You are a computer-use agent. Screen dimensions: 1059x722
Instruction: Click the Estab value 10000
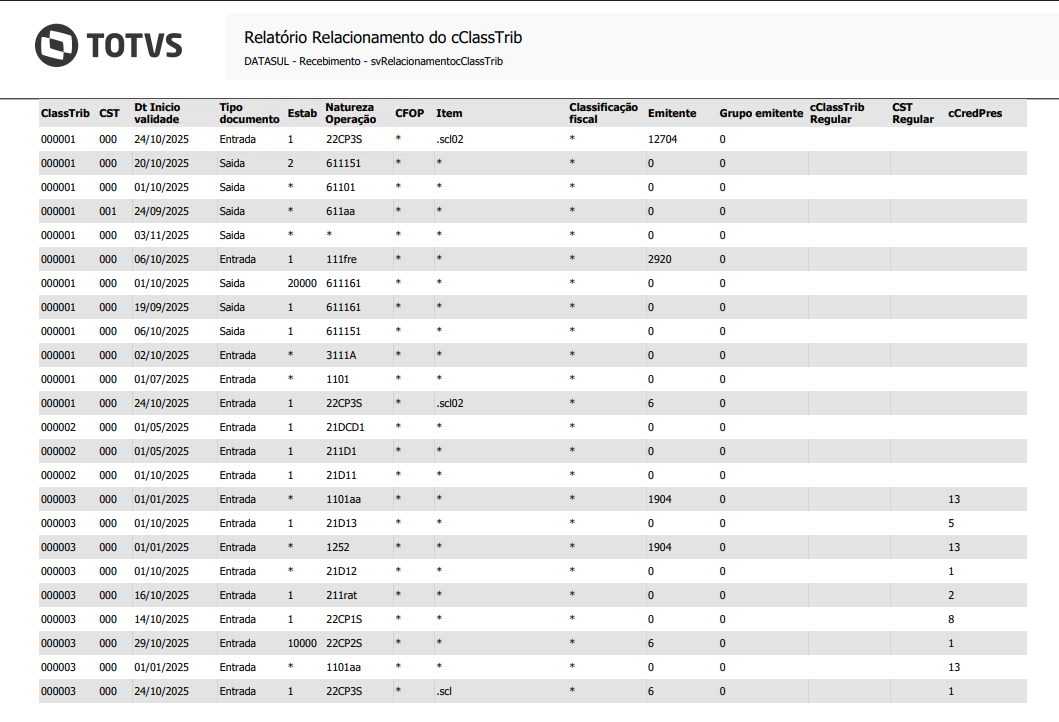point(302,644)
